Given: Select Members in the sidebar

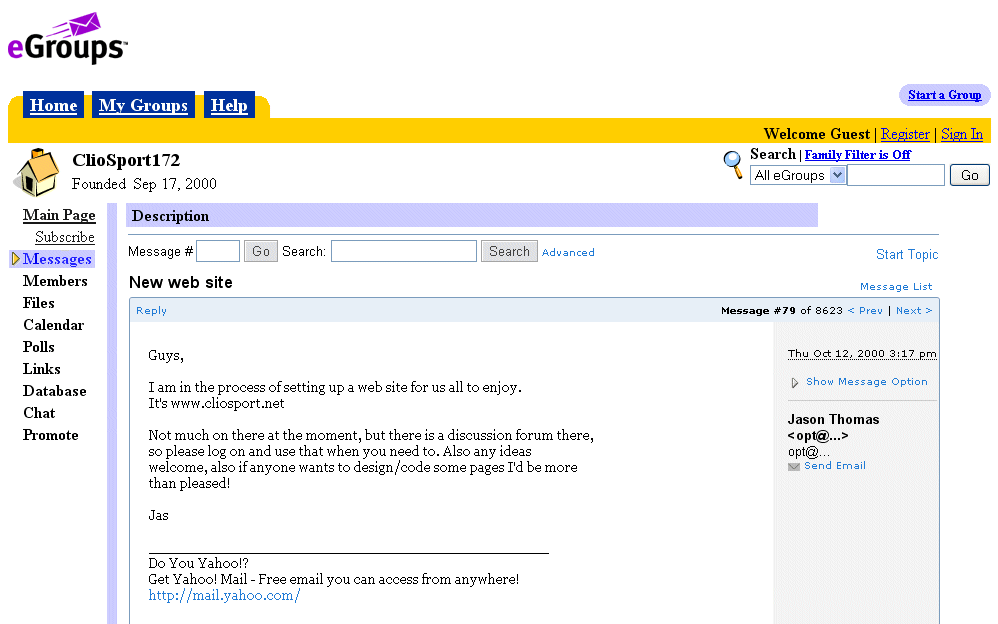Looking at the screenshot, I should (x=55, y=281).
